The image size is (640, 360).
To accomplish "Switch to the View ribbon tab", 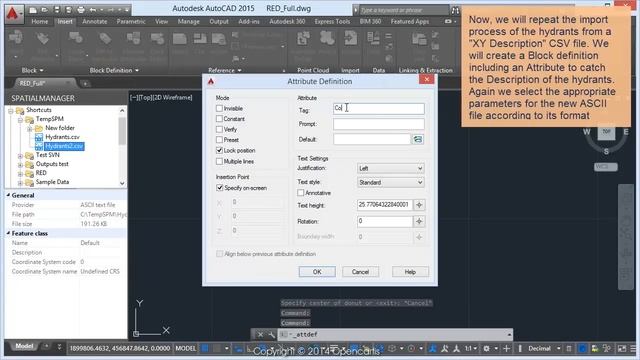I will [162, 21].
